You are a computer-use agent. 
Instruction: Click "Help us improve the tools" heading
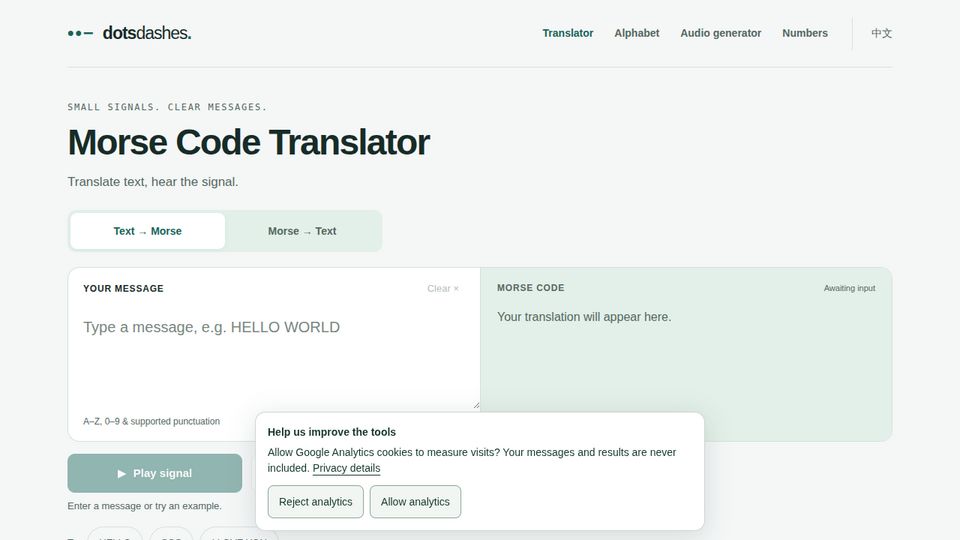click(x=331, y=432)
